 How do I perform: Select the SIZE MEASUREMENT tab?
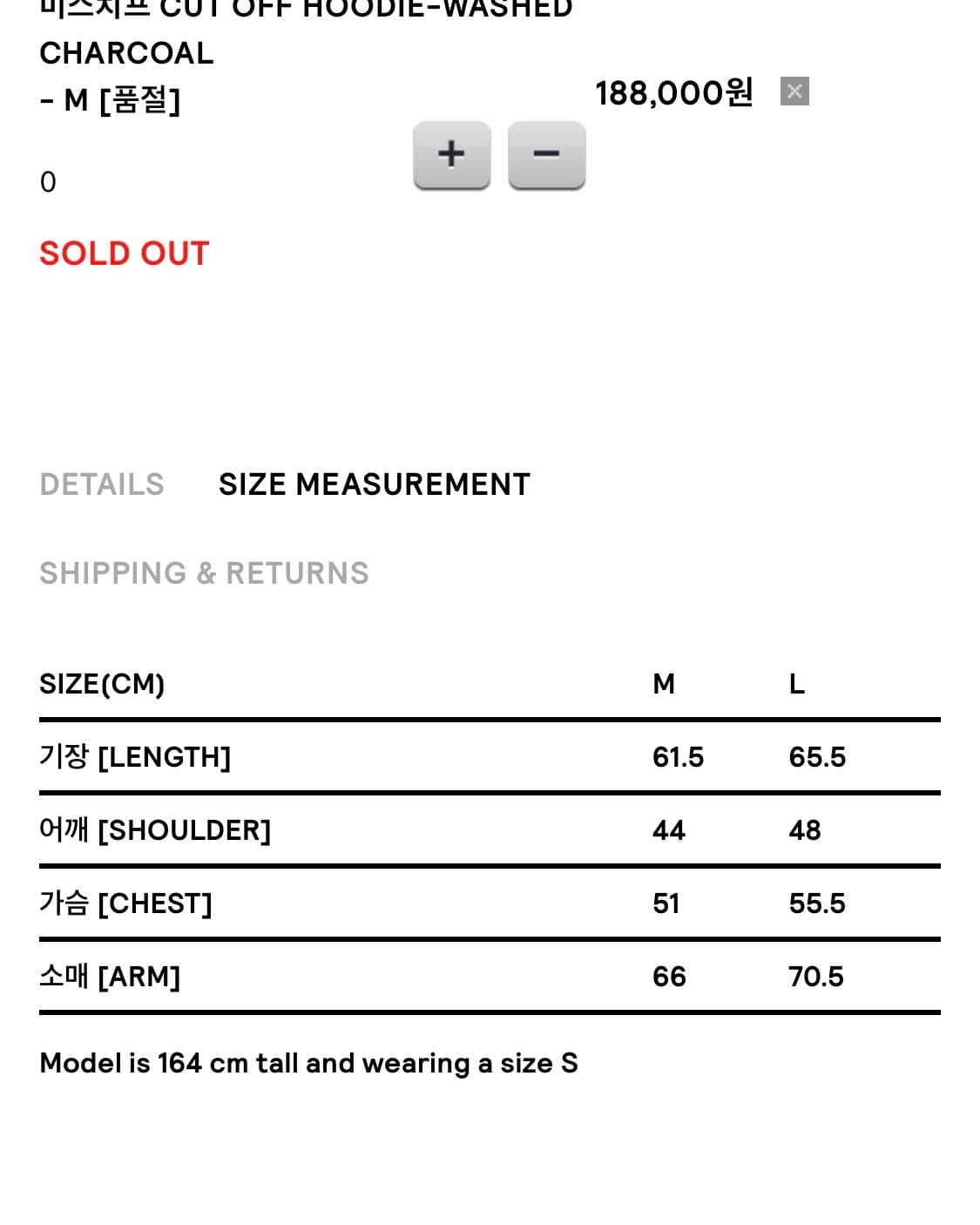point(374,484)
